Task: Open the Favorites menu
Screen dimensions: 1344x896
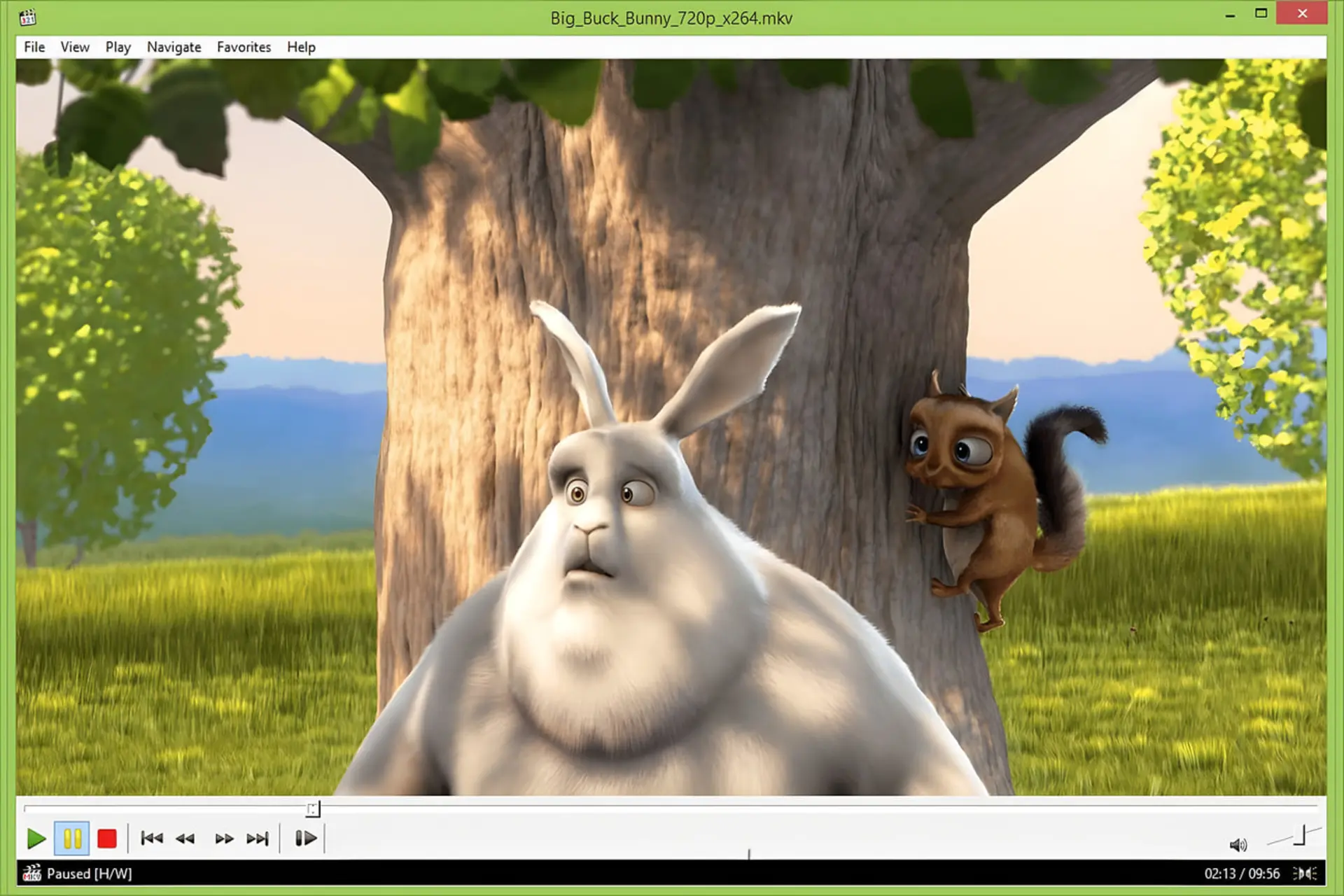Action: [x=244, y=47]
